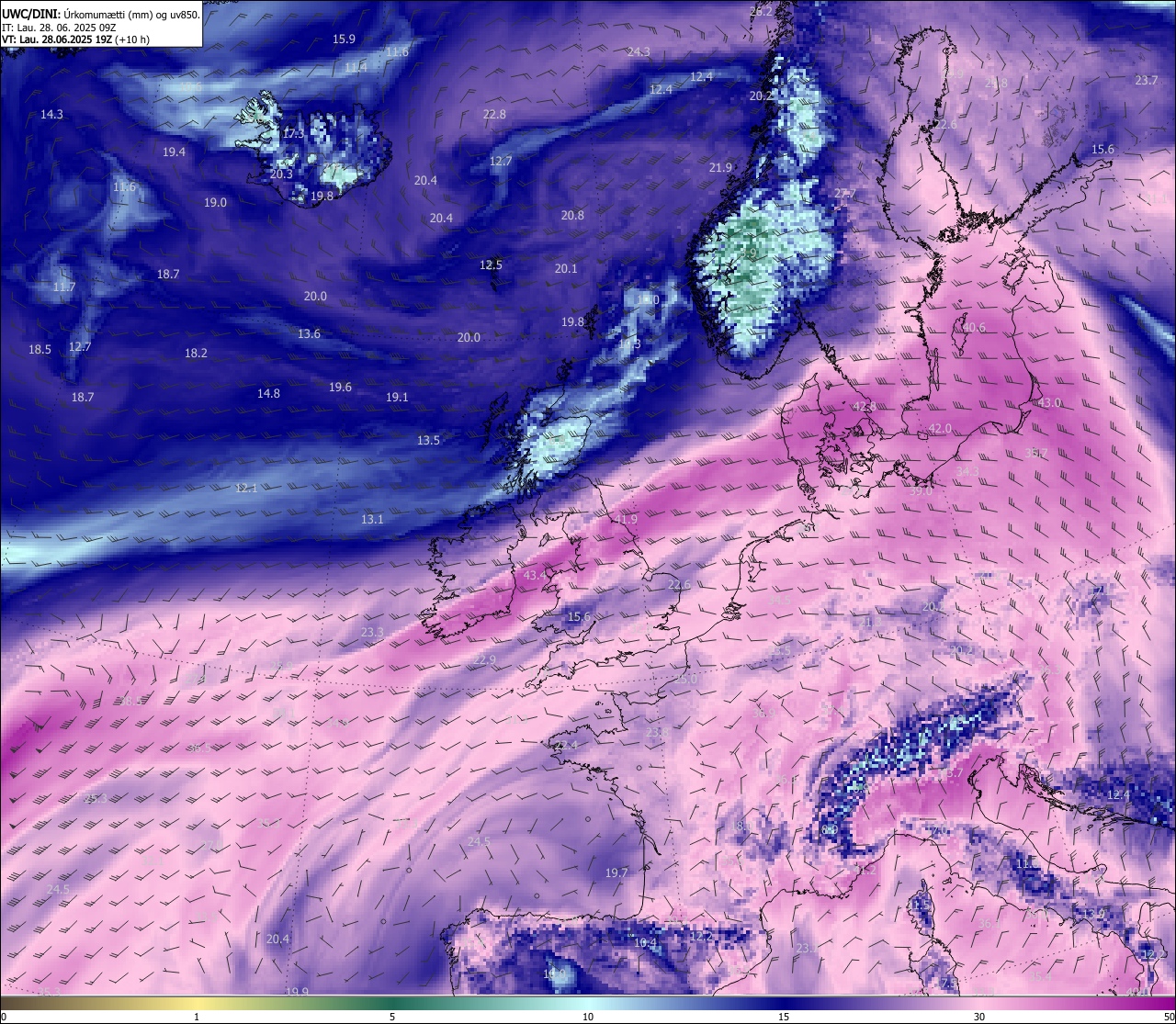The width and height of the screenshot is (1176, 1024).
Task: Click the 20.1 value label
Action: point(566,269)
